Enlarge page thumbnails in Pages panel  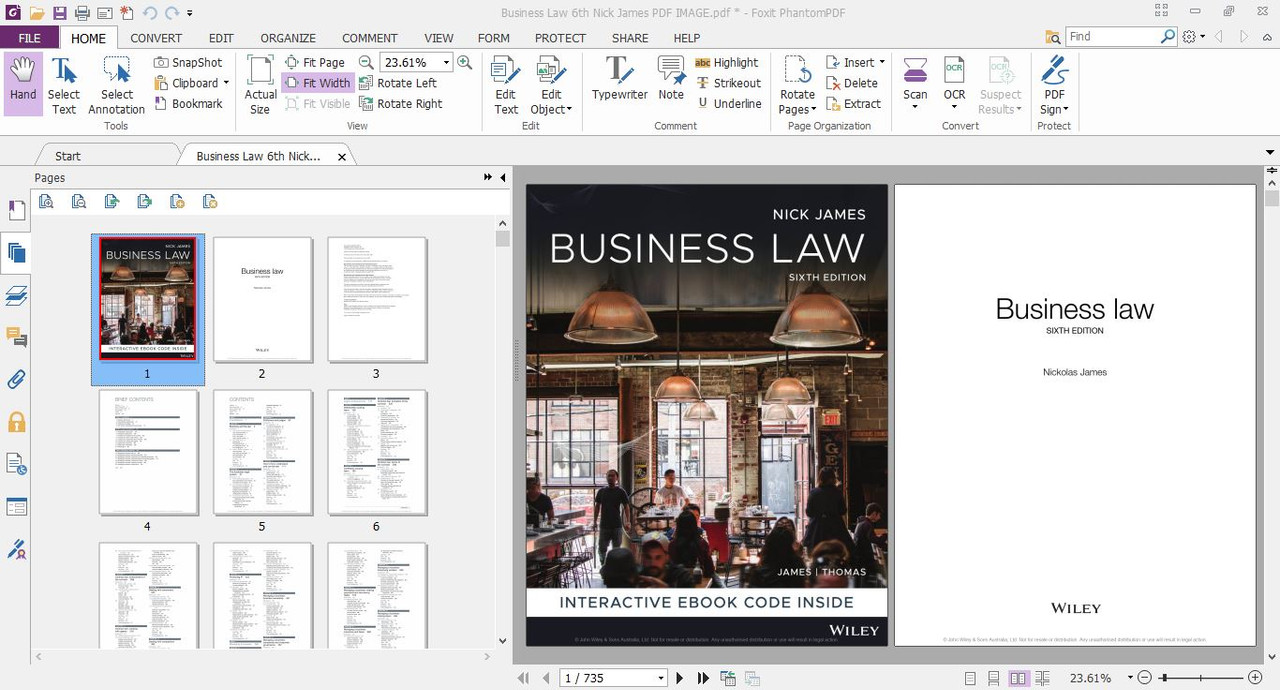coord(46,201)
